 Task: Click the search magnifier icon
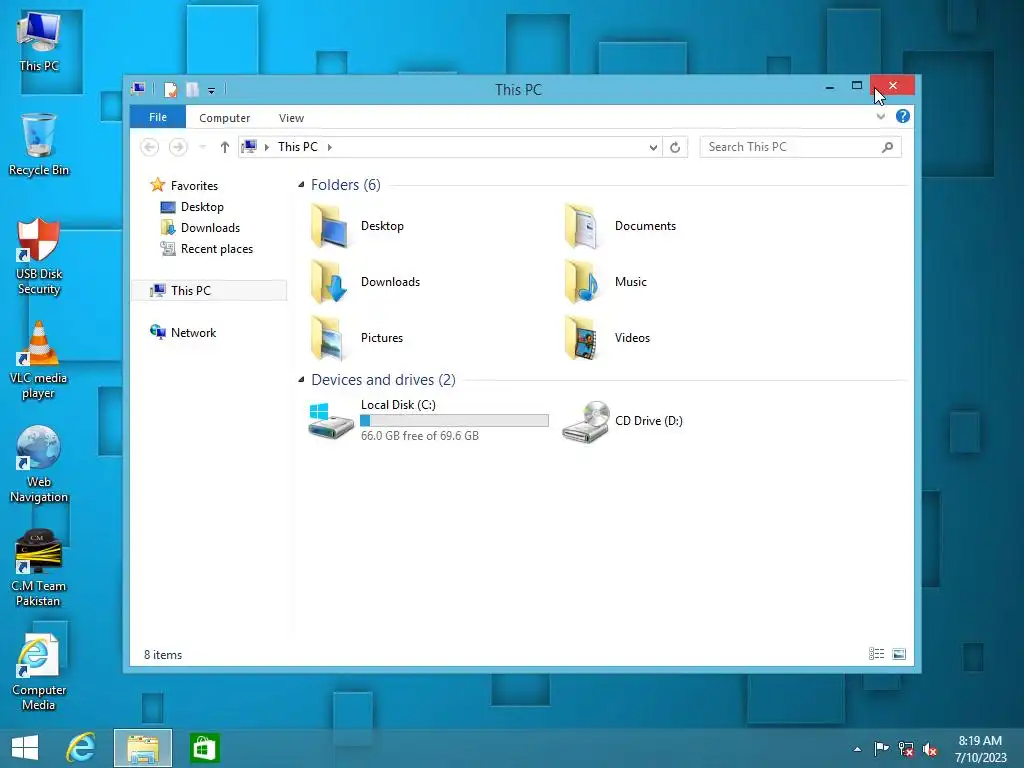pos(887,147)
